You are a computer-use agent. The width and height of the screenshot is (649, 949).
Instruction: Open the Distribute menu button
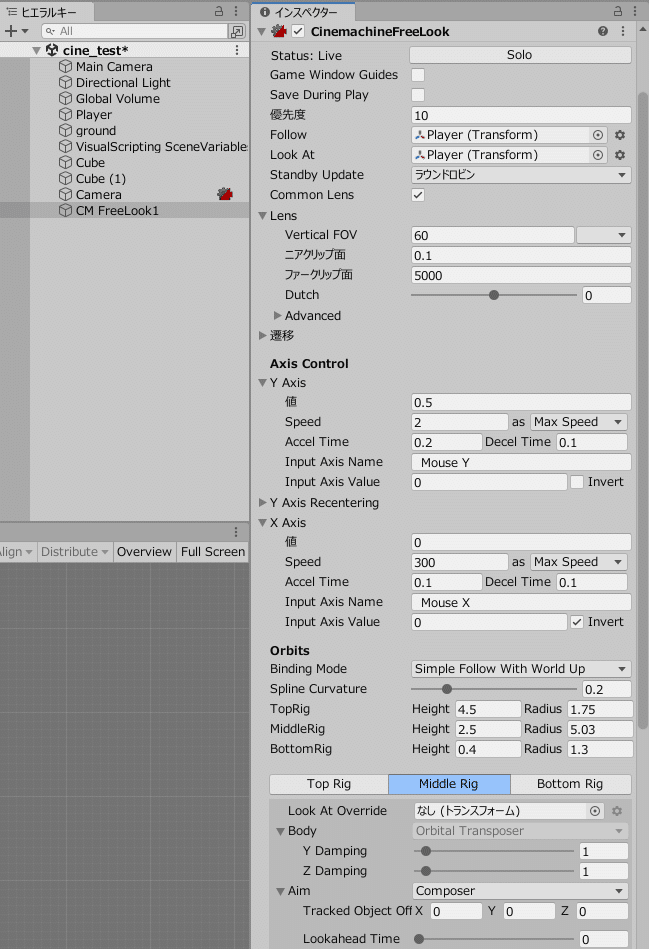(x=74, y=552)
